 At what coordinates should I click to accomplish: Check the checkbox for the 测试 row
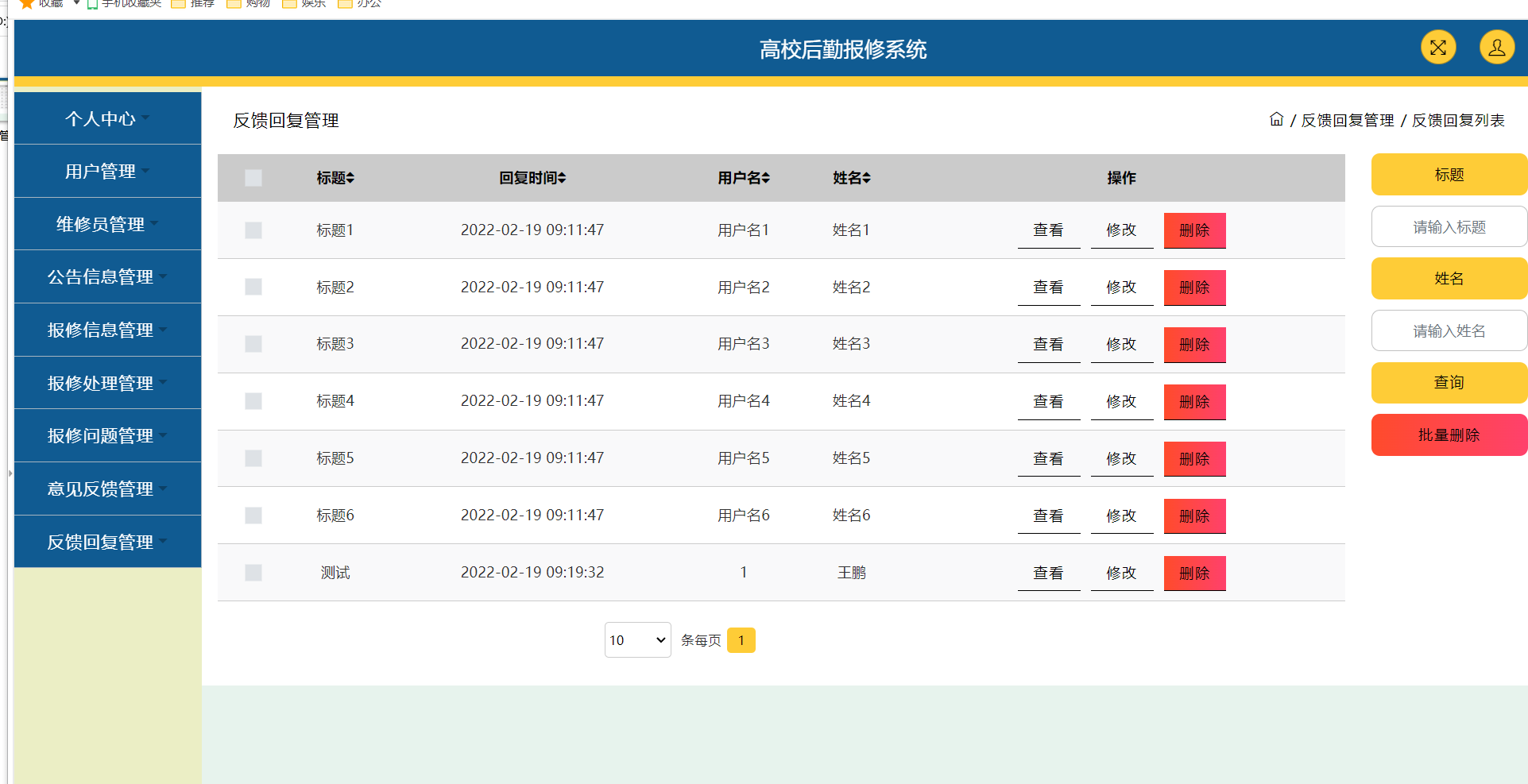(x=253, y=572)
